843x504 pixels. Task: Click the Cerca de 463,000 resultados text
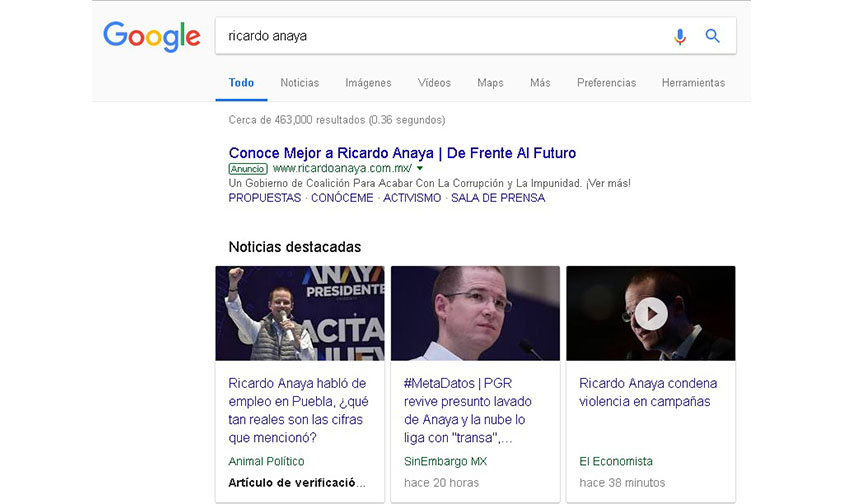coord(337,120)
